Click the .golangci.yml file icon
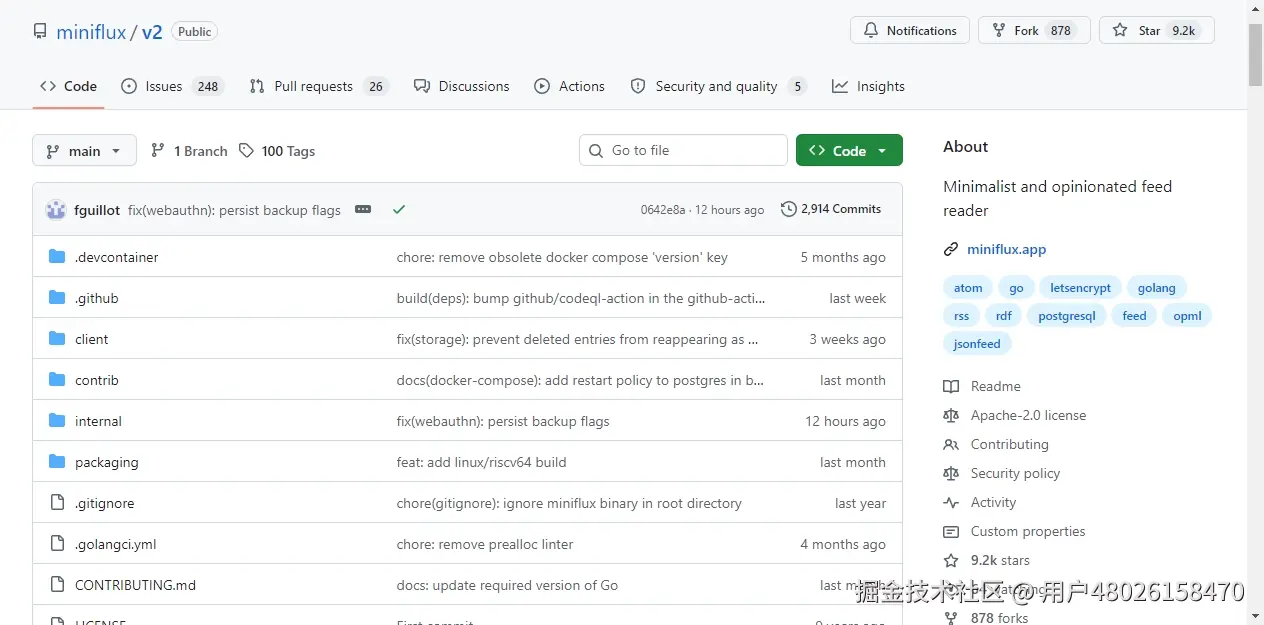 pos(57,544)
